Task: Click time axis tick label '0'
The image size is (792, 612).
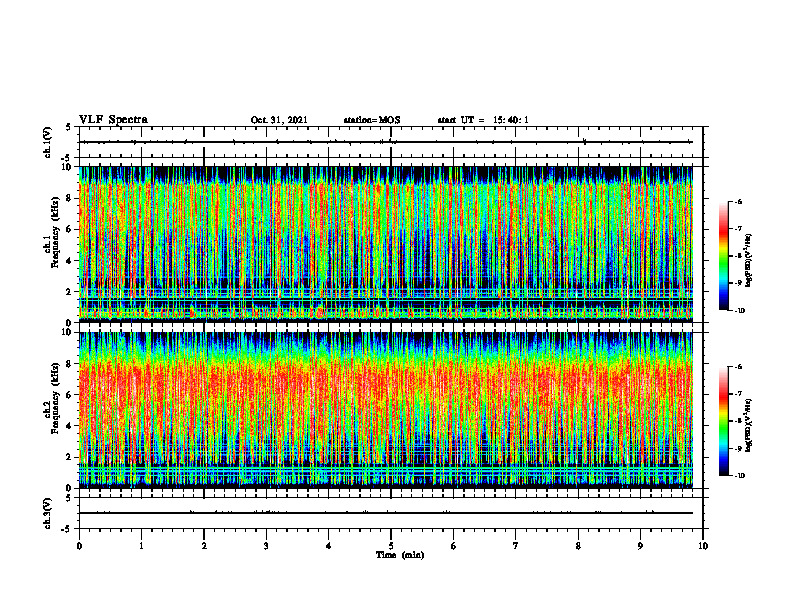Action: click(79, 546)
